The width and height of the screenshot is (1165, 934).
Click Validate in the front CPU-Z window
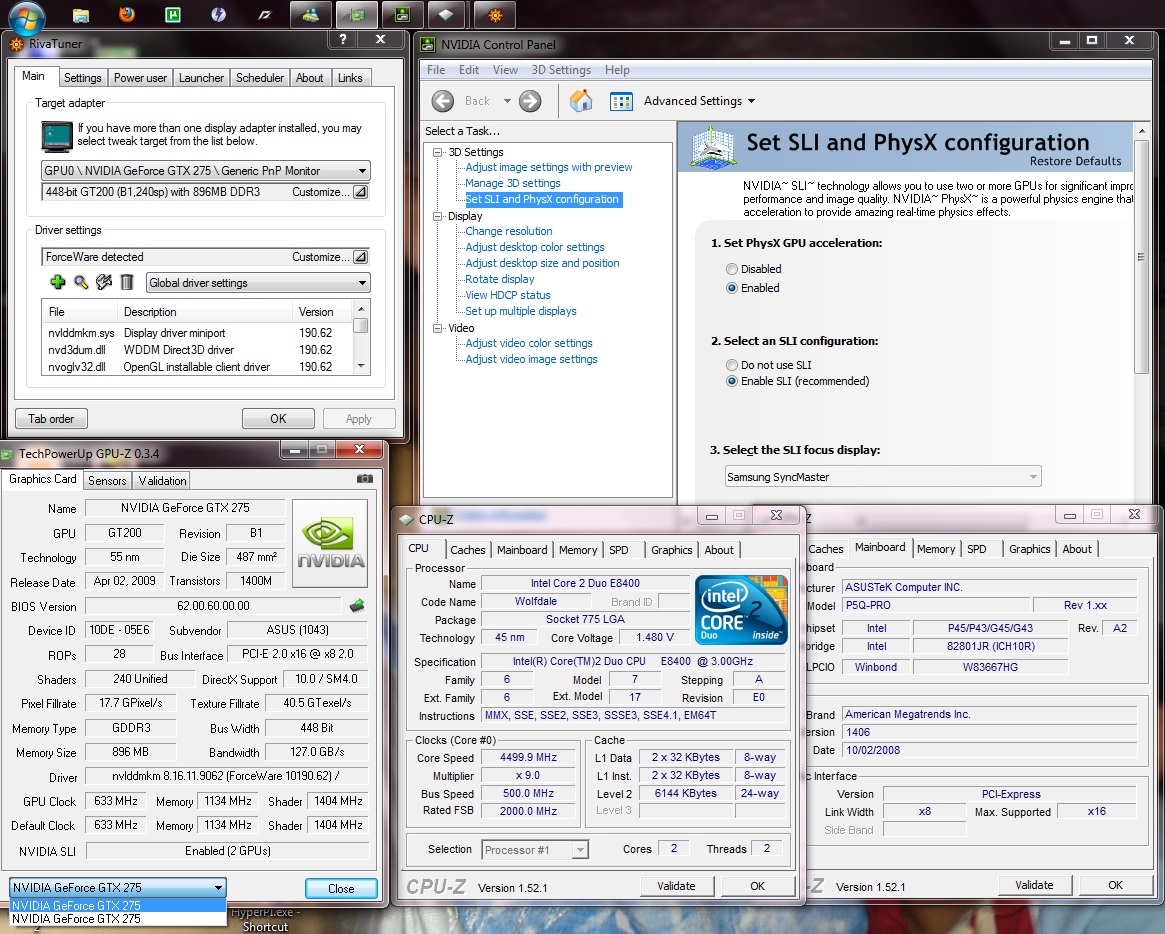click(676, 886)
